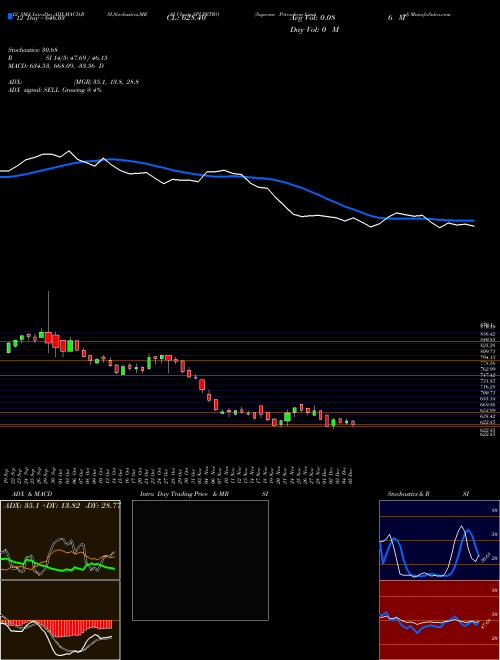Click the 'Avg Vol: 0.08' label
500x660 pixels.
coord(312,18)
